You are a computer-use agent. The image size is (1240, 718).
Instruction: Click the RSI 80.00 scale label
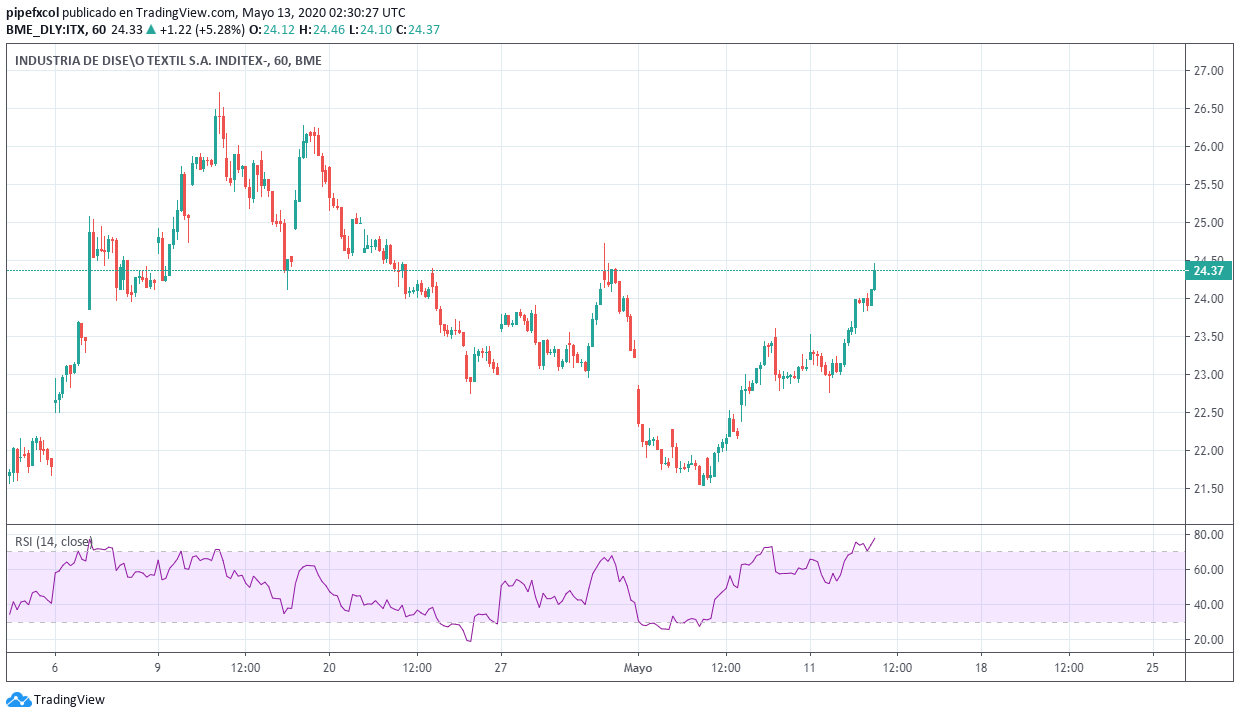1208,535
